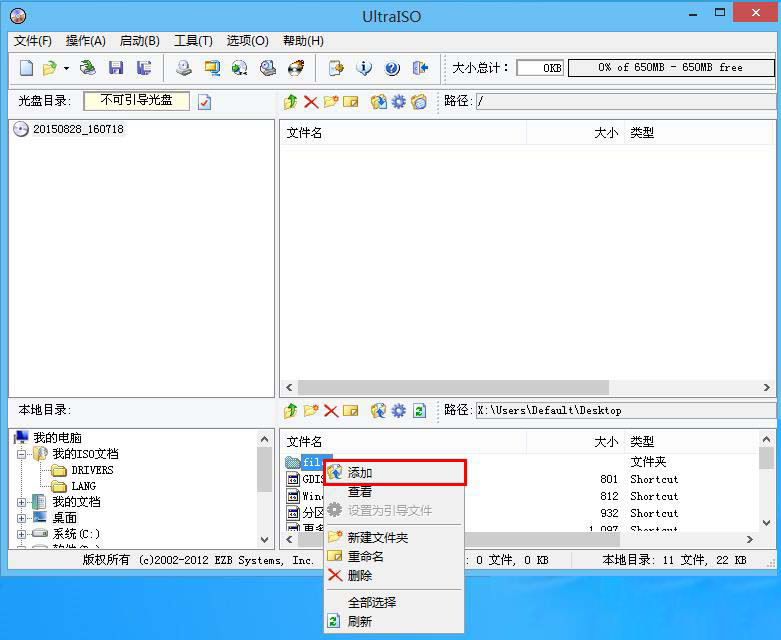
Task: Click the Compress ISO toolbar icon
Action: (212, 68)
